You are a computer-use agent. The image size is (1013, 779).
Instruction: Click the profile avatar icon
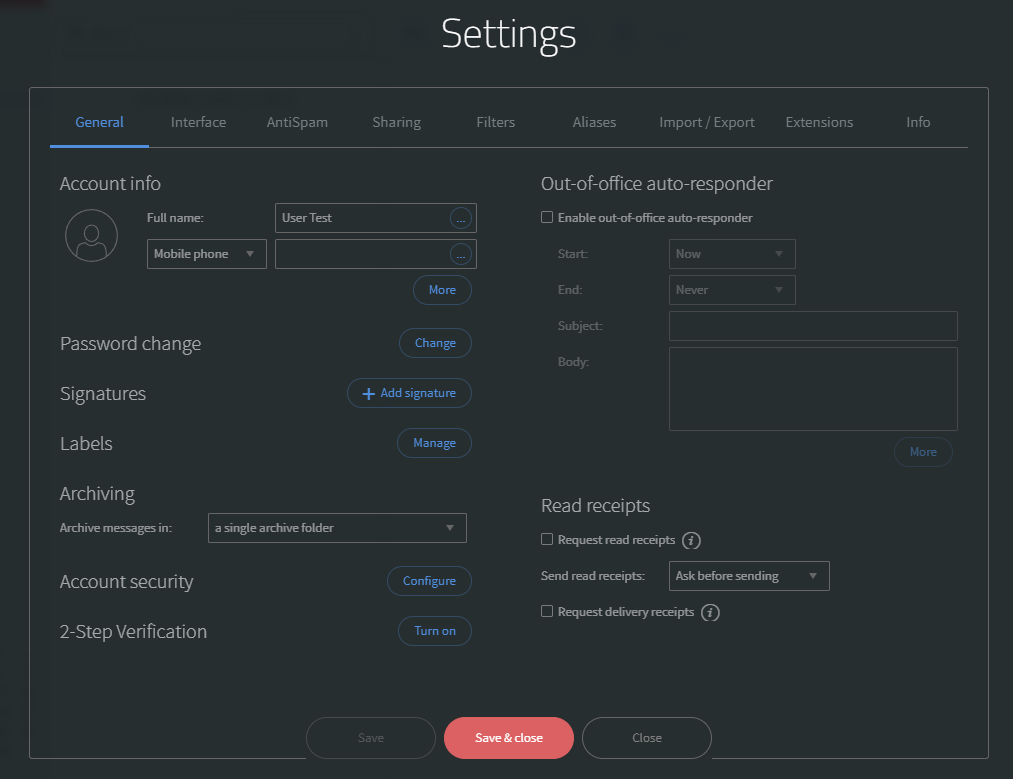tap(91, 236)
